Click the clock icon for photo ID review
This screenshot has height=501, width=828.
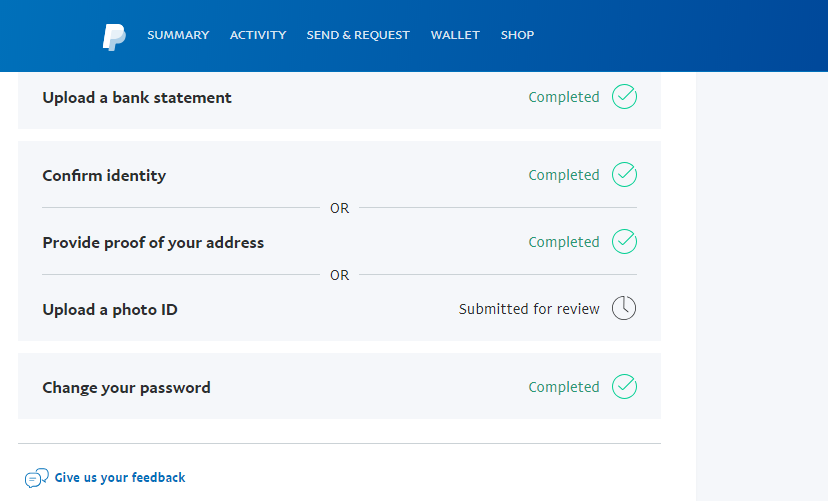click(624, 308)
